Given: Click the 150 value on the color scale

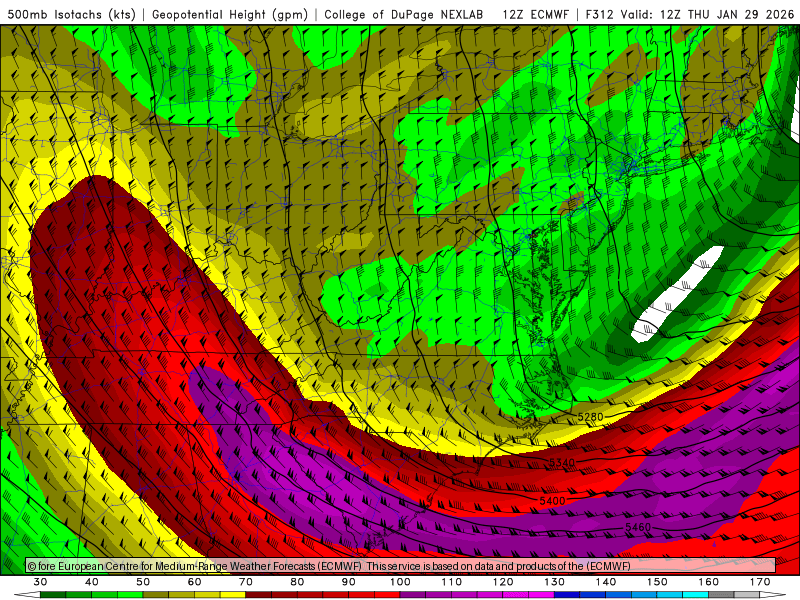Looking at the screenshot, I should pyautogui.click(x=657, y=582).
